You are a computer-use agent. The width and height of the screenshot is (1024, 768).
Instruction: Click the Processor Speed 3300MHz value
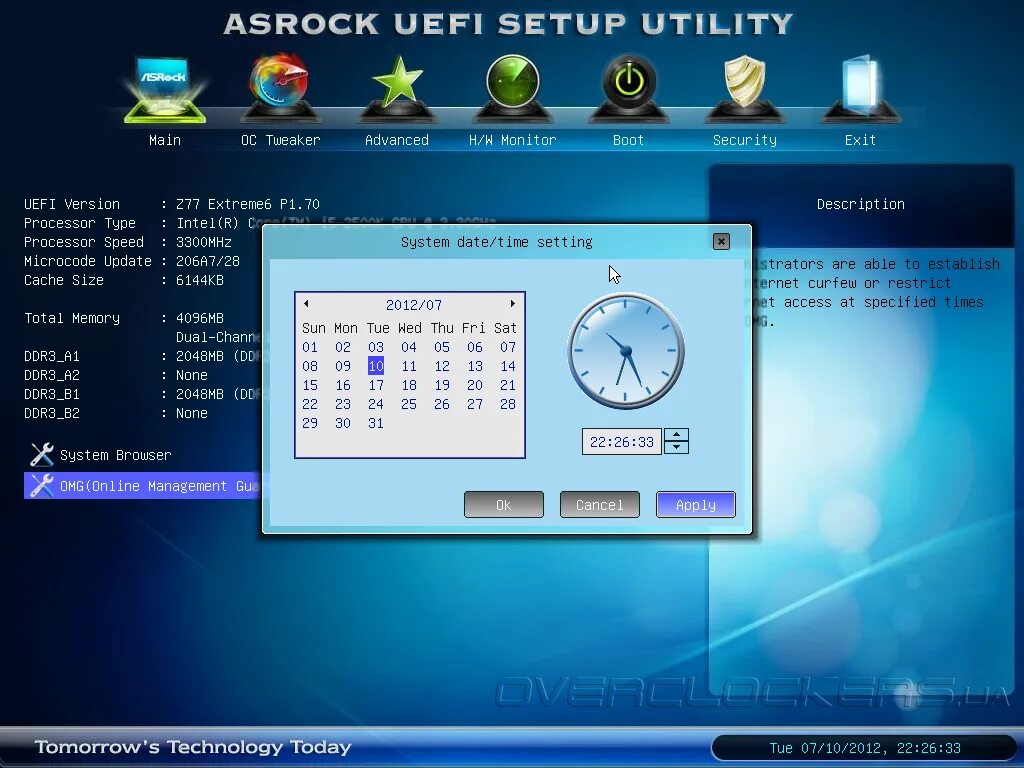(x=204, y=242)
